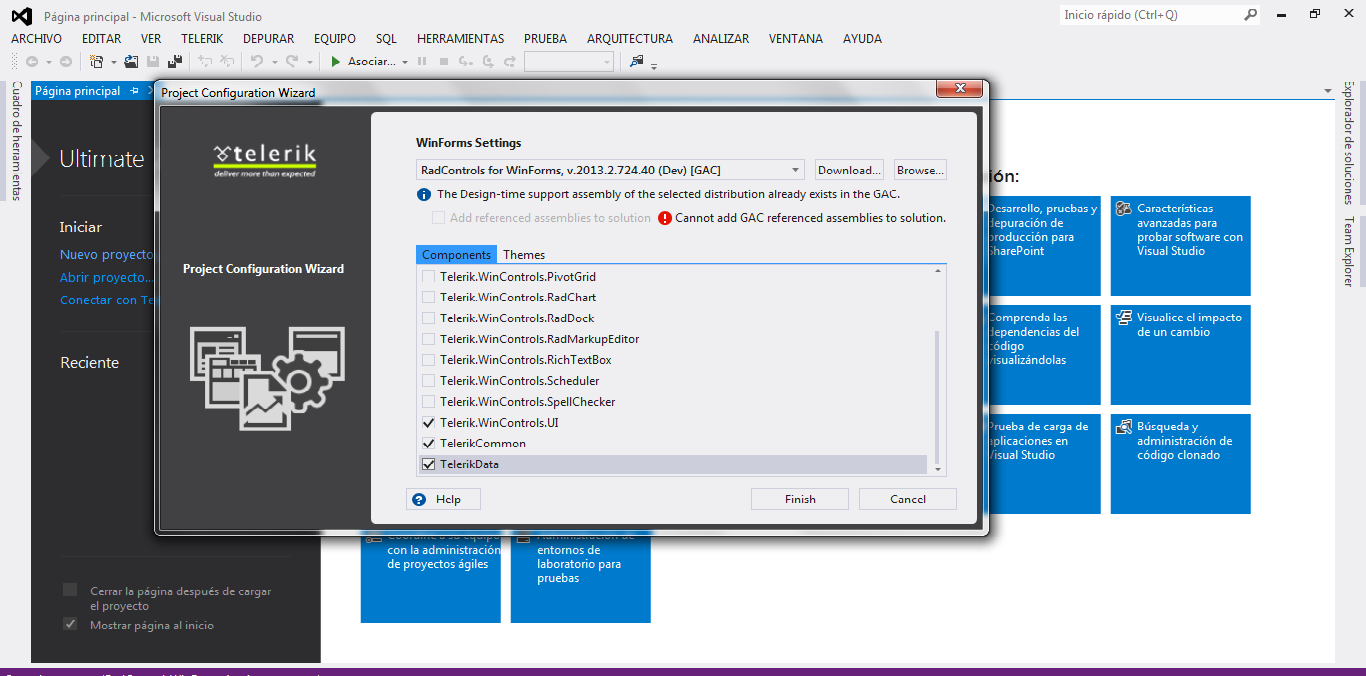Open the navigate backward history dropdown
The width and height of the screenshot is (1366, 676).
coord(48,62)
